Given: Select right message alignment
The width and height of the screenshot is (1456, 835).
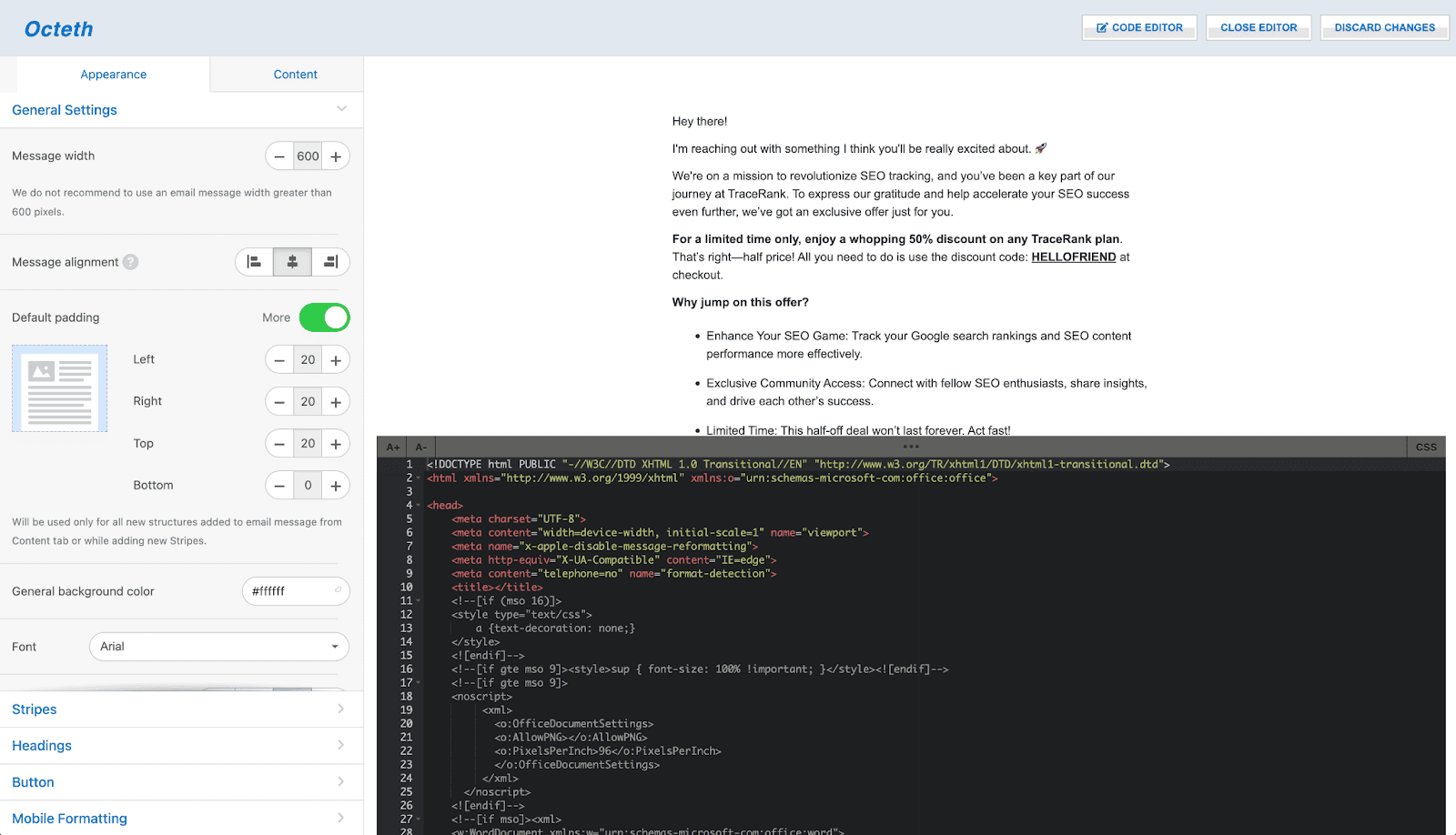Looking at the screenshot, I should click(x=330, y=261).
